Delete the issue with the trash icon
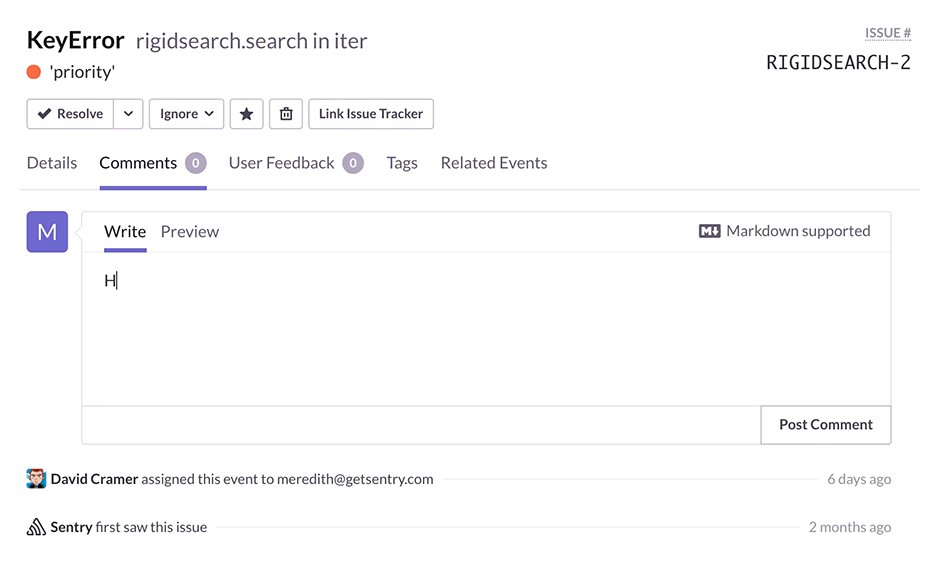 tap(286, 114)
